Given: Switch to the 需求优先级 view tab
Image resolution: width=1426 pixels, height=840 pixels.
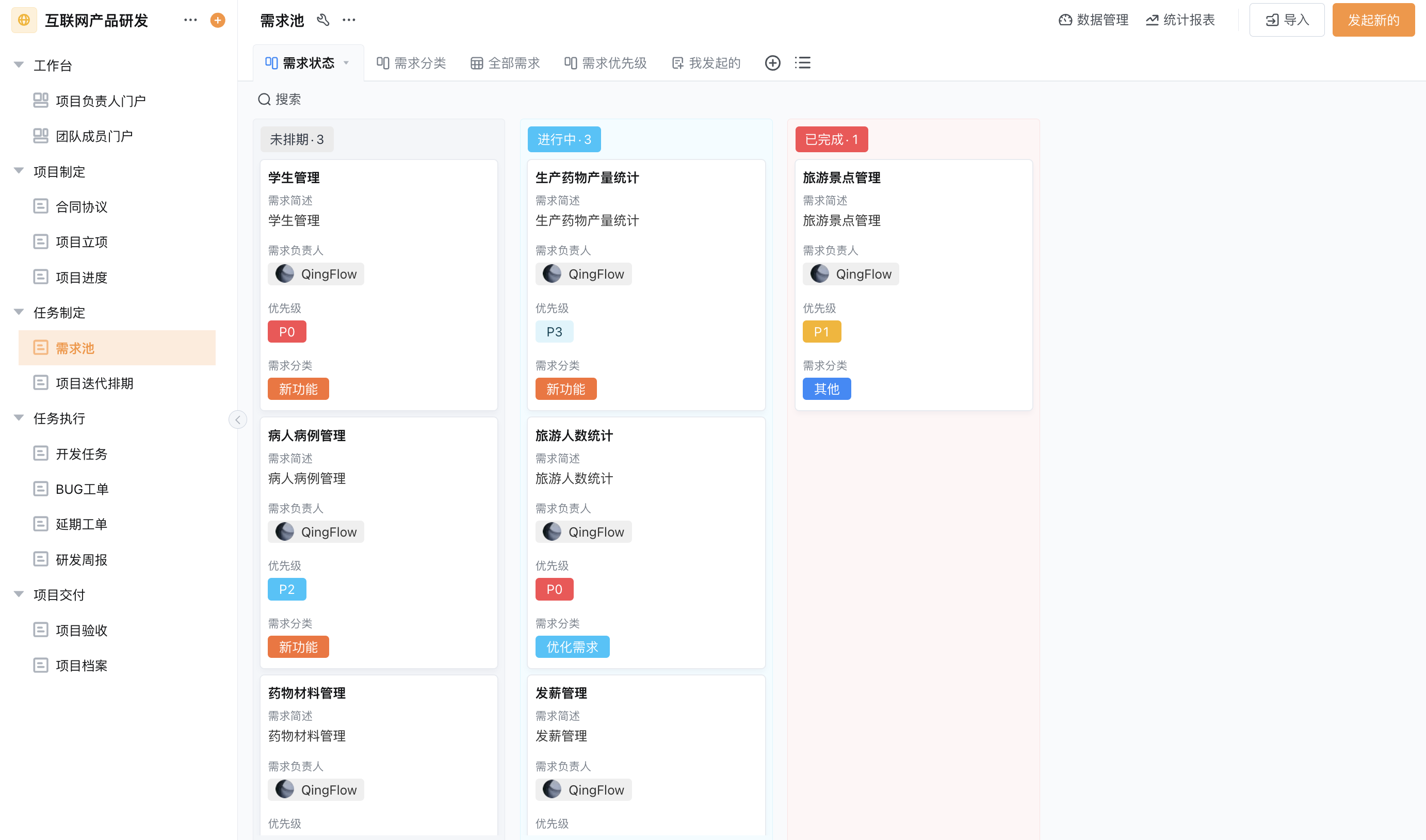Looking at the screenshot, I should point(606,63).
